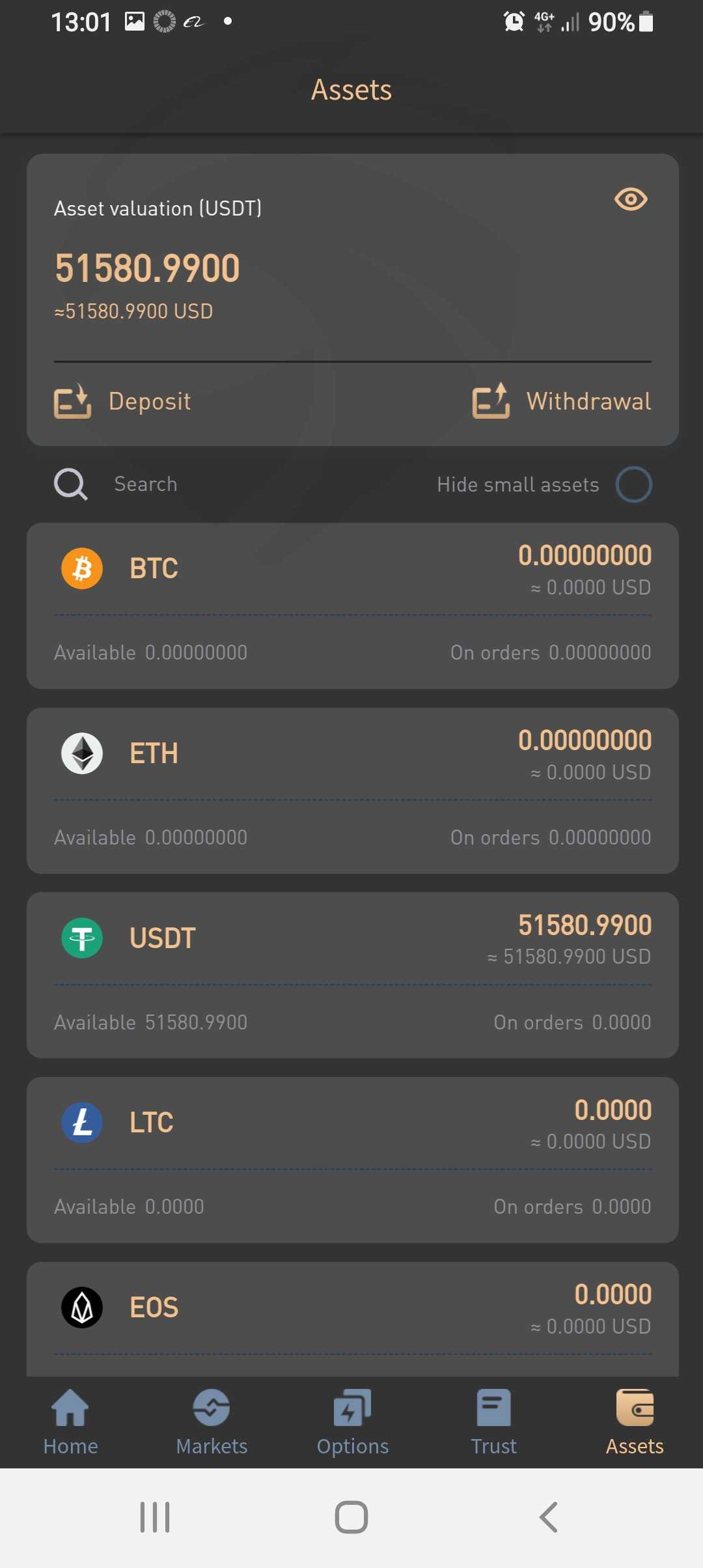Screen dimensions: 703x1568
Task: Switch to the Markets tab
Action: tap(212, 1422)
